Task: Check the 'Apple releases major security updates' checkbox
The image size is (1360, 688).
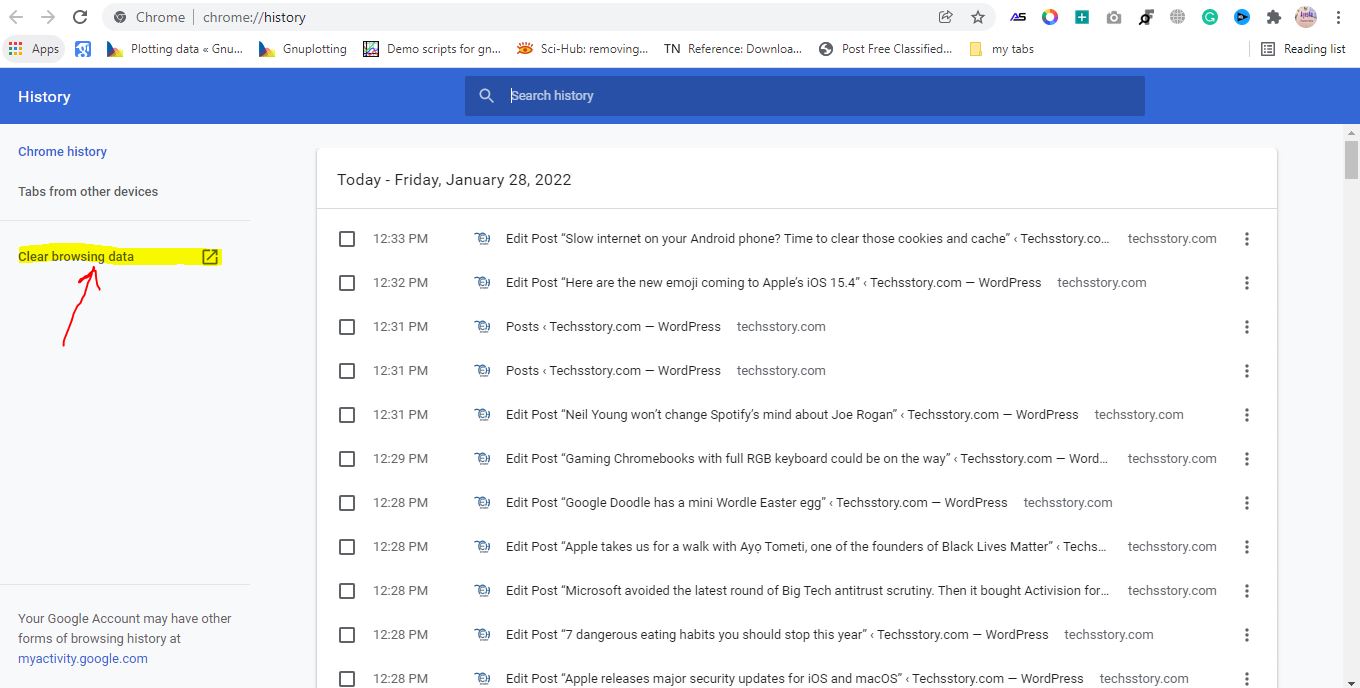Action: pyautogui.click(x=347, y=679)
